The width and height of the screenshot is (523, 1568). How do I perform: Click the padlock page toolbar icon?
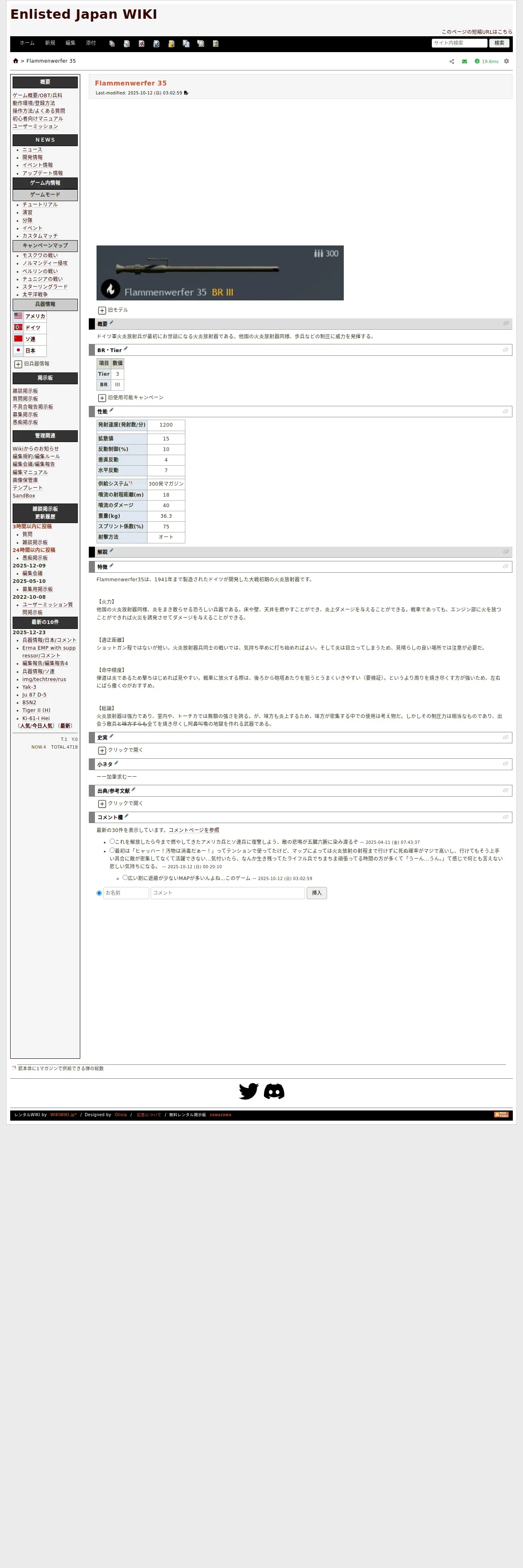click(x=171, y=44)
